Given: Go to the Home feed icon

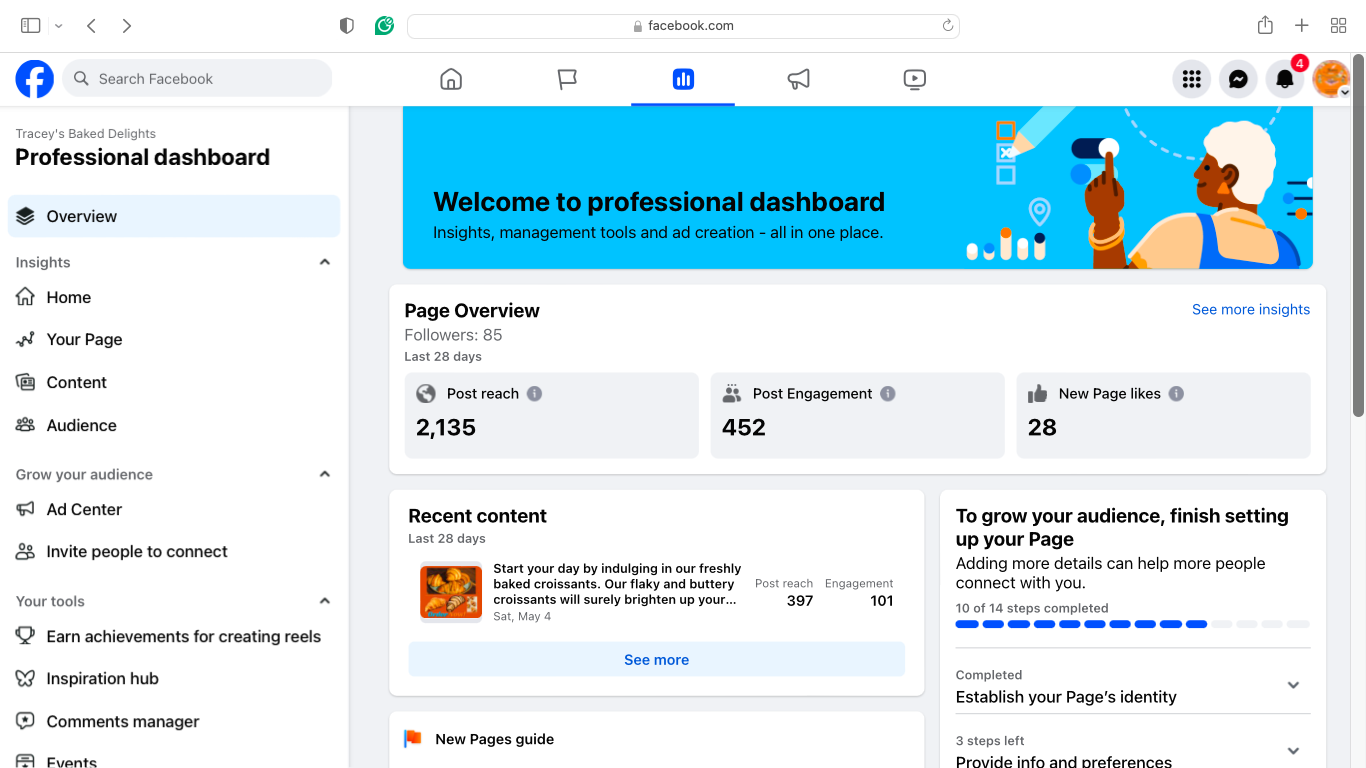Looking at the screenshot, I should point(451,79).
